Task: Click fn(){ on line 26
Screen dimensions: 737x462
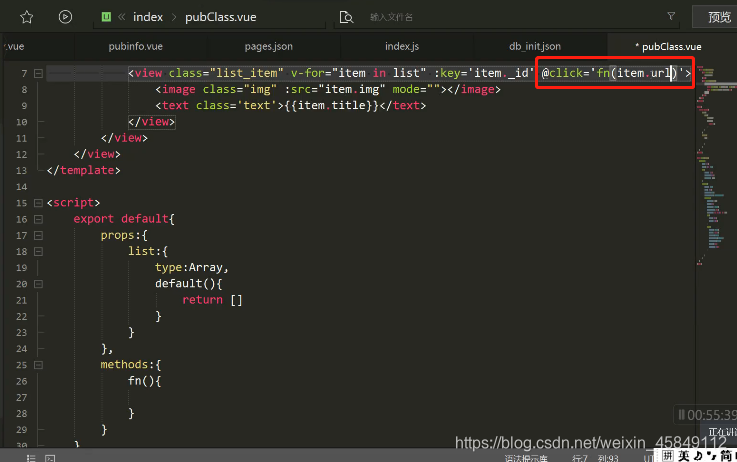Action: coord(145,381)
